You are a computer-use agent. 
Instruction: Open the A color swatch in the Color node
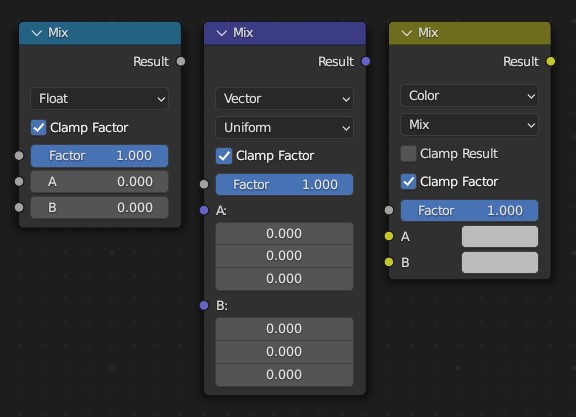[x=500, y=236]
